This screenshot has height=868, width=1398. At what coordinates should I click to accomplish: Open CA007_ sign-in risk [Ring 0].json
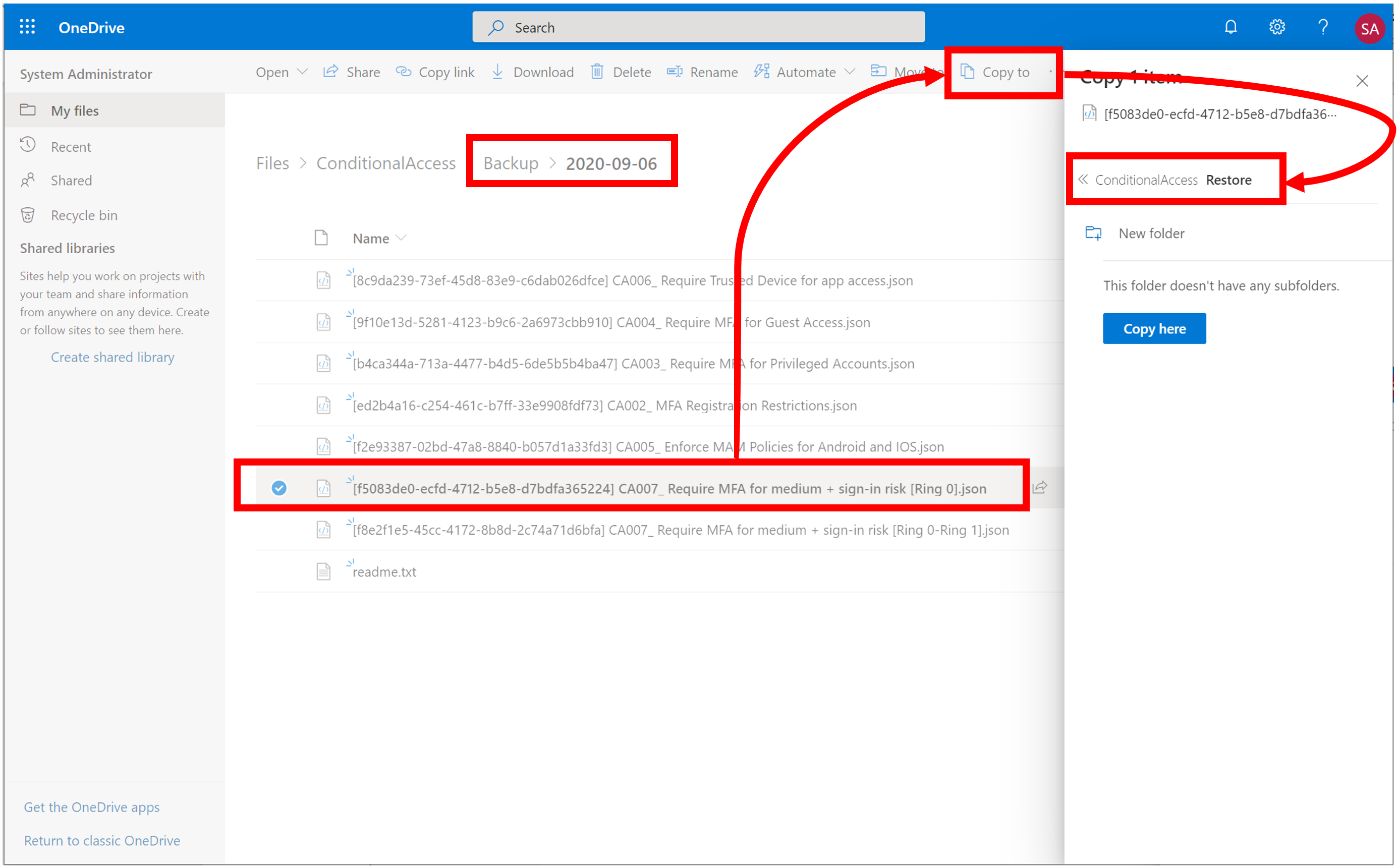[x=669, y=489]
